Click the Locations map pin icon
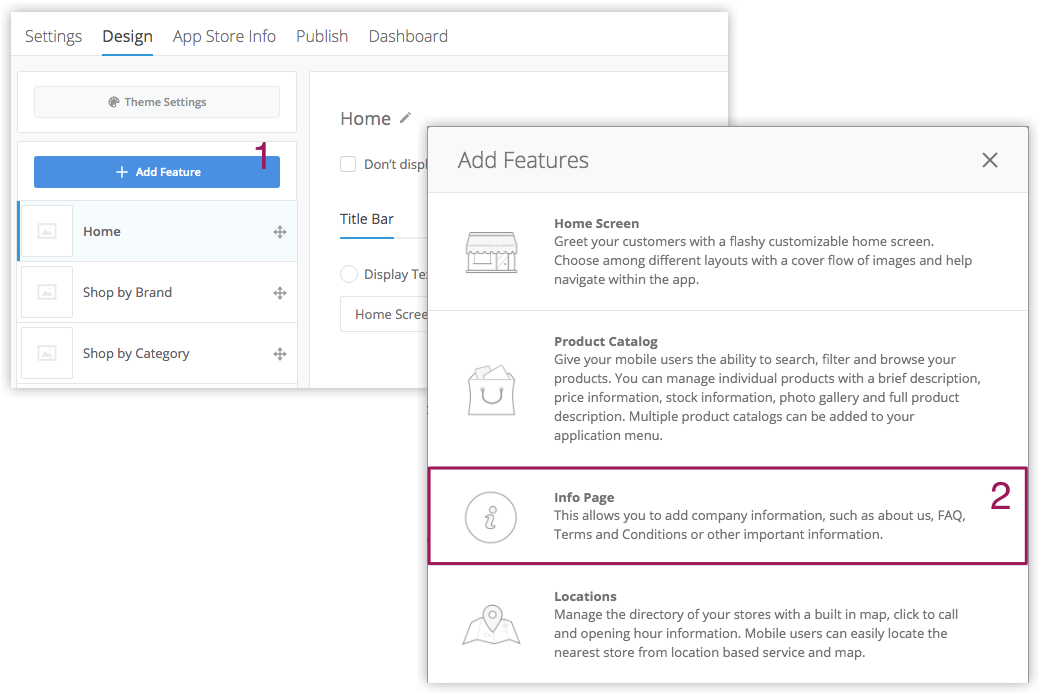The image size is (1042, 695). (491, 624)
